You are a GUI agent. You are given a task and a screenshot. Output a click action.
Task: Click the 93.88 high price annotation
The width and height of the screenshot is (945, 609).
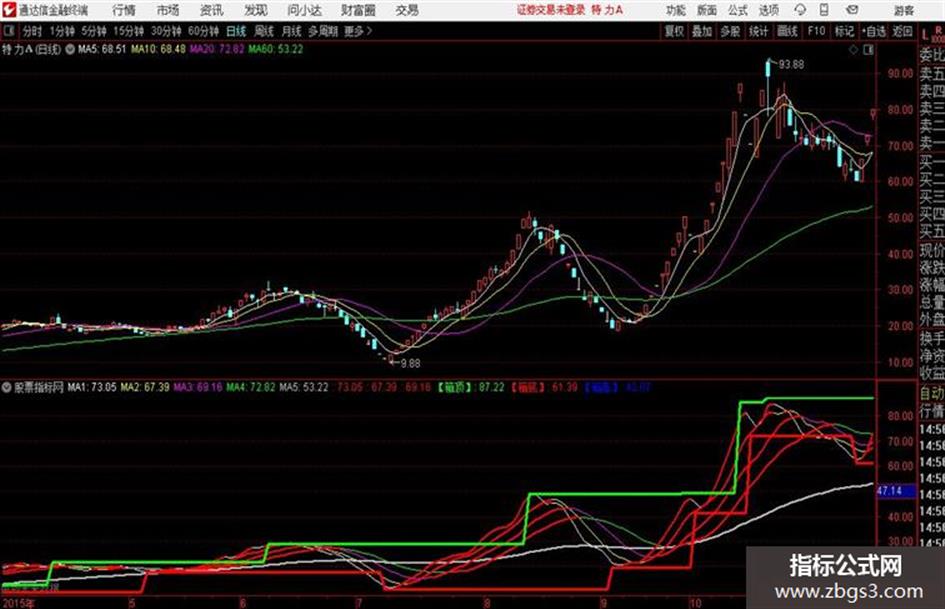click(791, 64)
